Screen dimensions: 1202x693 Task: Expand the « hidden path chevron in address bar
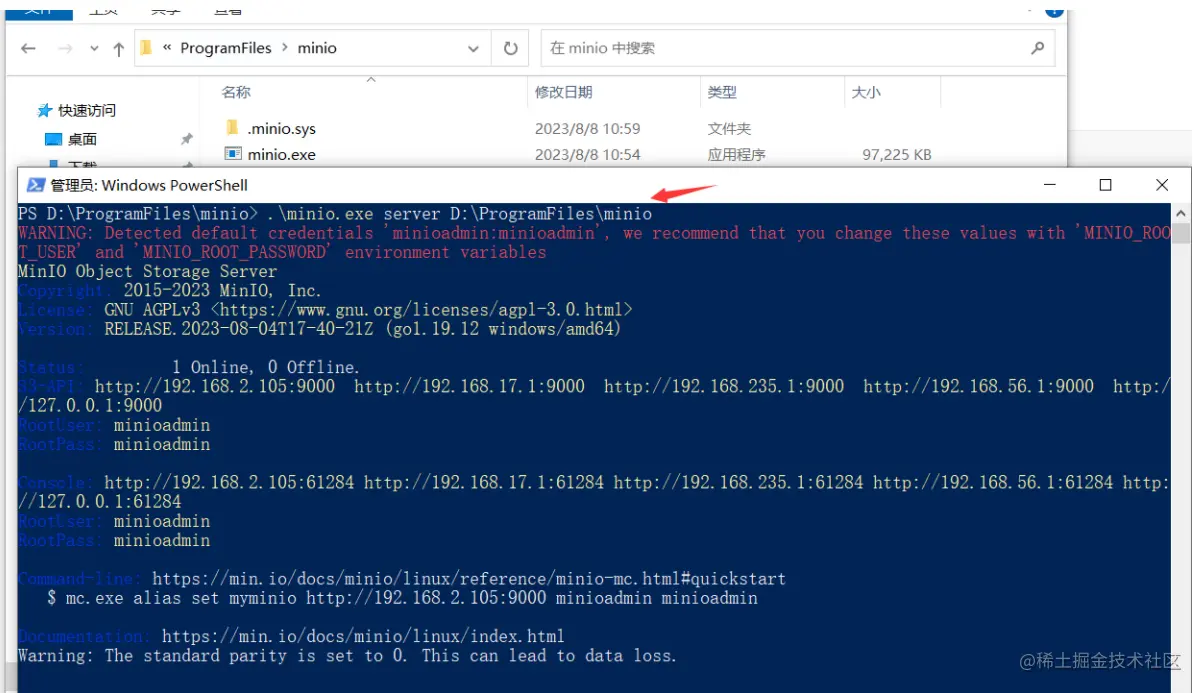[167, 48]
